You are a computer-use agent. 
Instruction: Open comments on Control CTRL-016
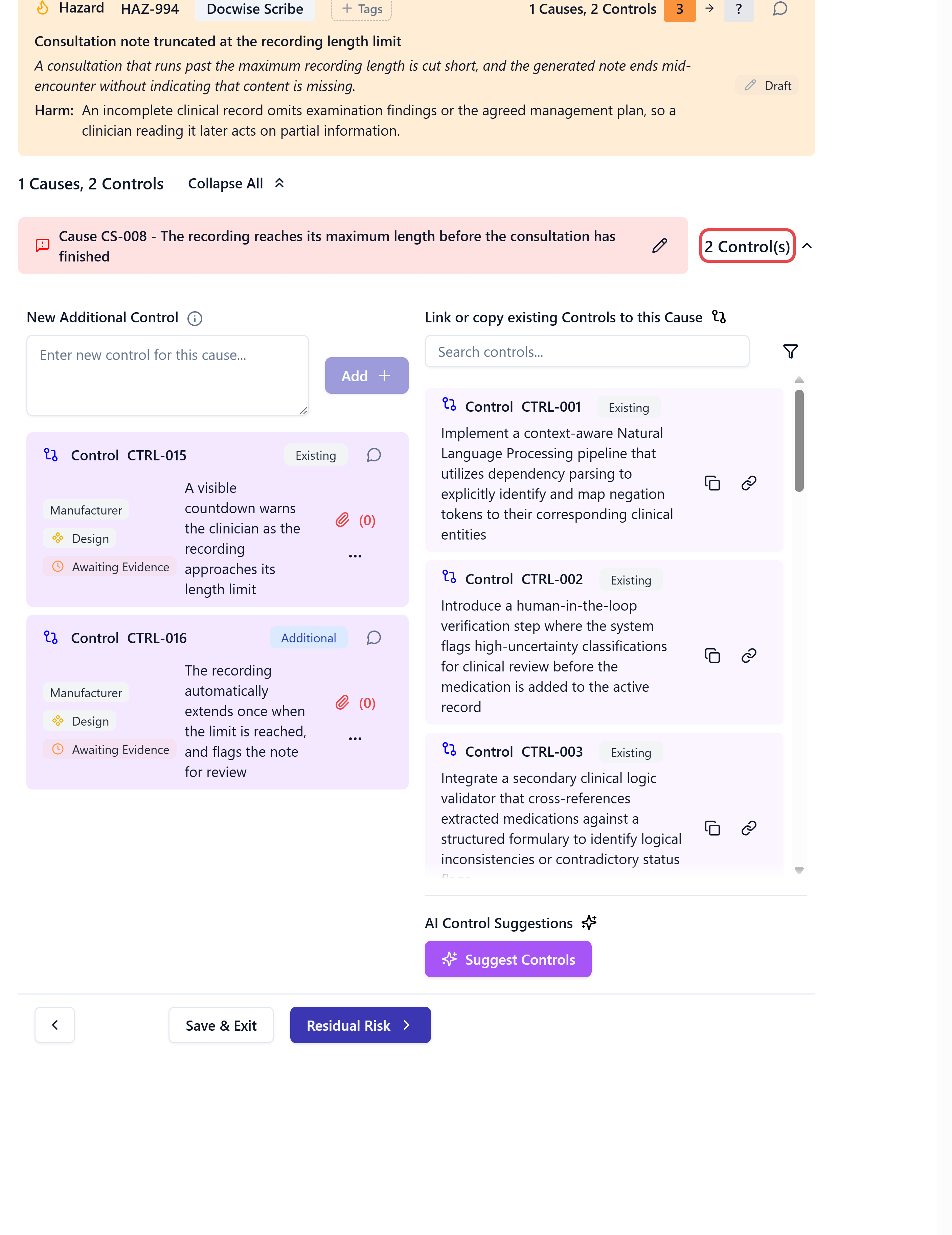(373, 638)
